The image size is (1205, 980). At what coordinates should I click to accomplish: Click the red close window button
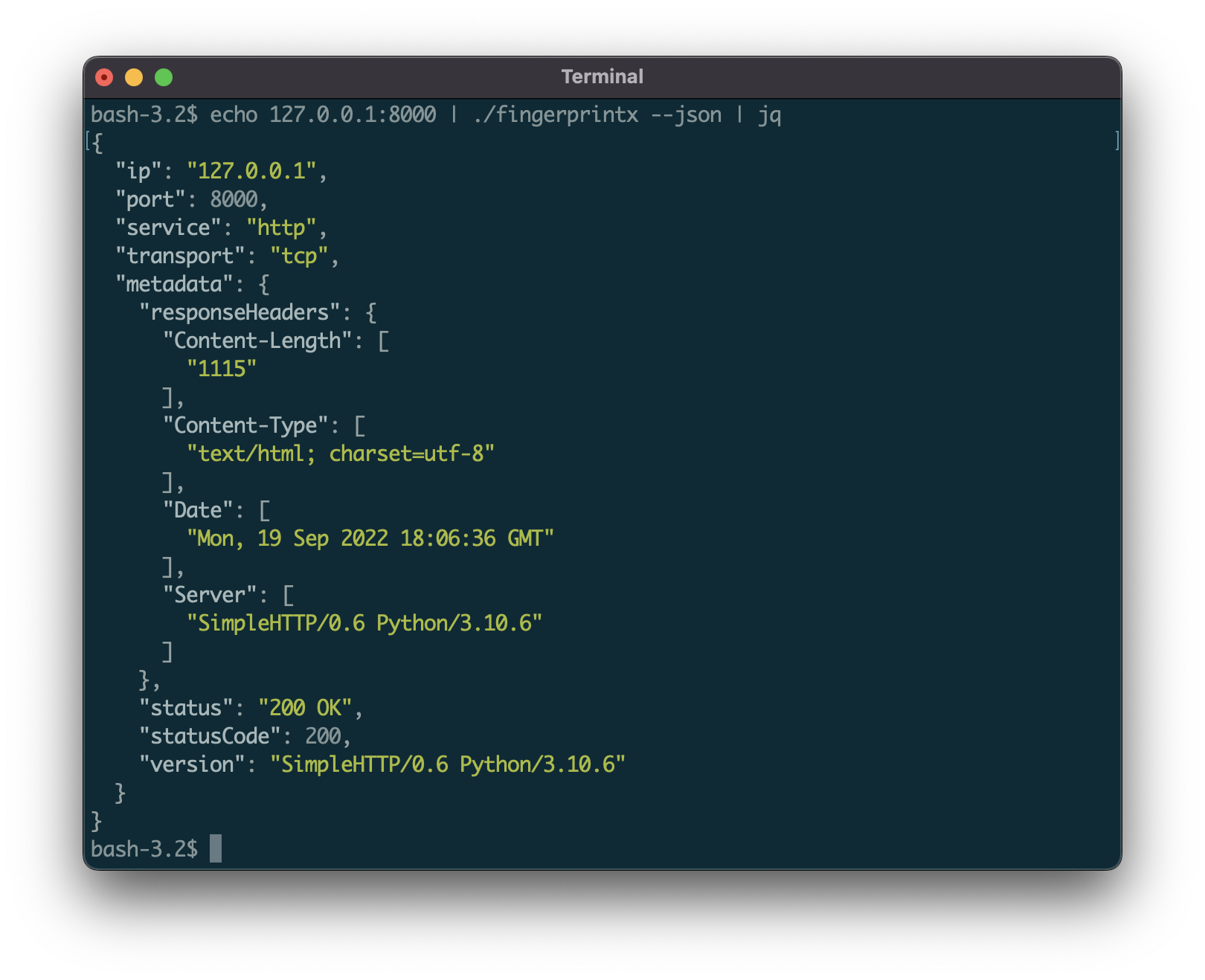pyautogui.click(x=104, y=77)
